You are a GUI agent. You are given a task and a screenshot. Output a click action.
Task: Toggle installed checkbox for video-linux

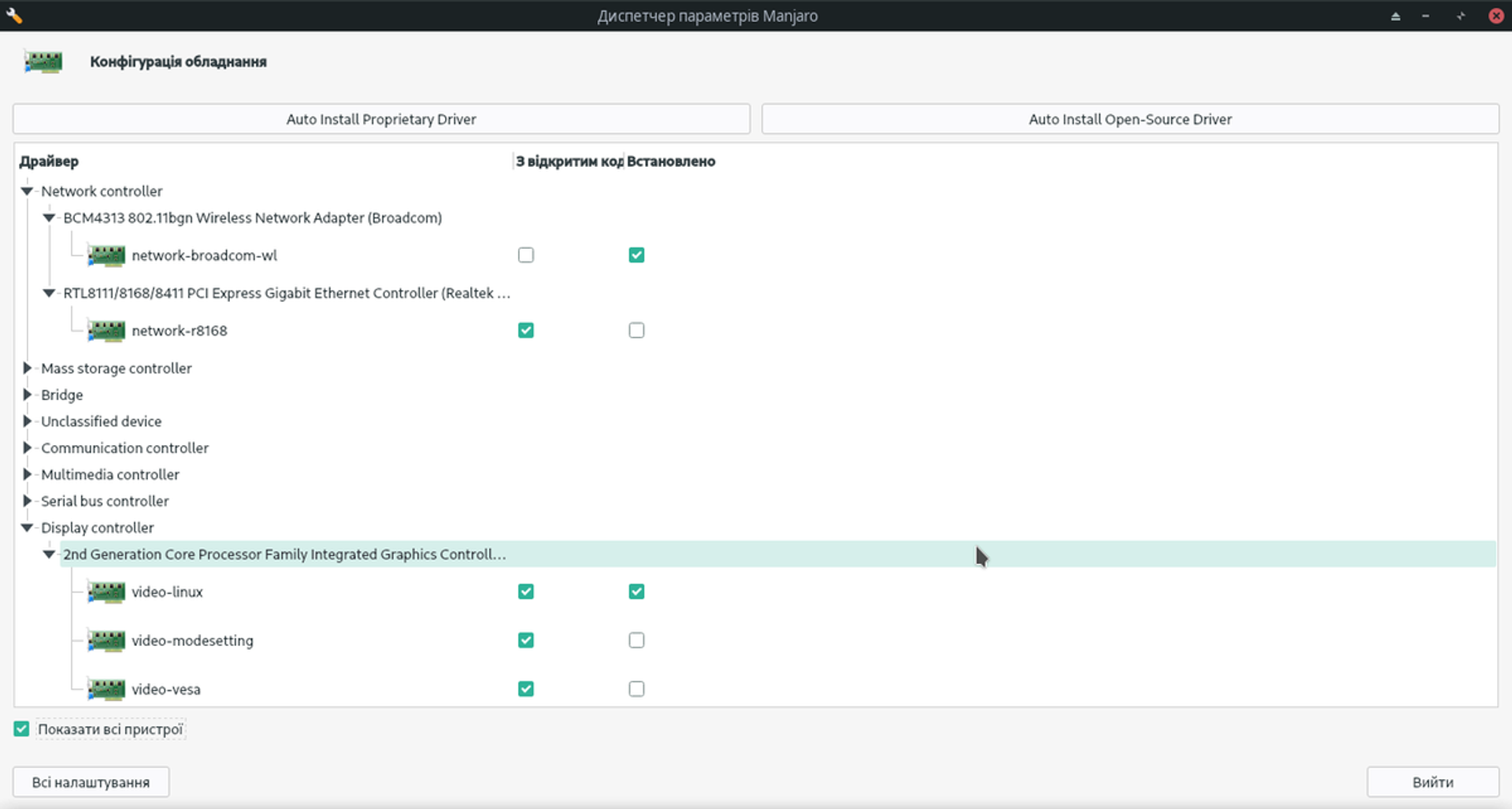(x=636, y=592)
